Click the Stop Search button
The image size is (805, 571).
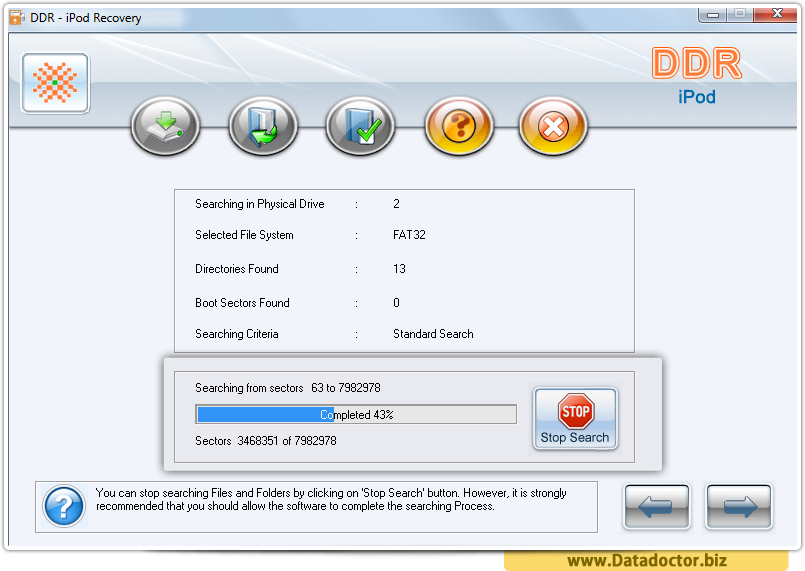[x=575, y=418]
